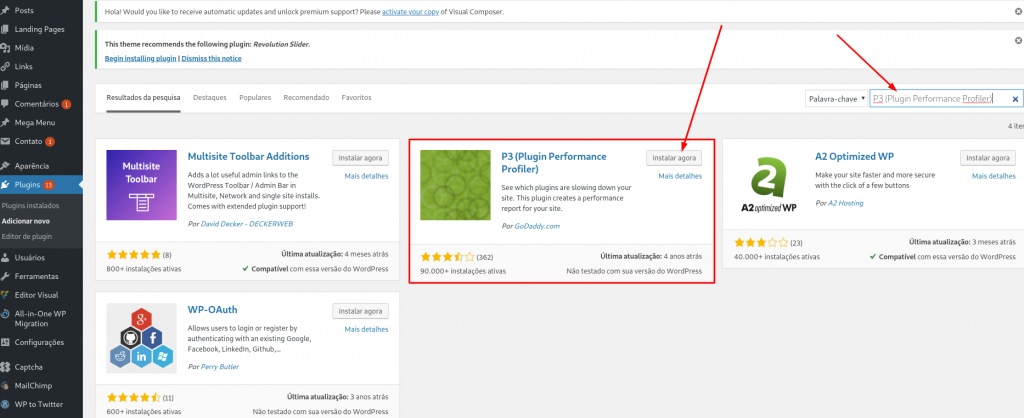
Task: Click the Configurações settings icon
Action: [5, 342]
